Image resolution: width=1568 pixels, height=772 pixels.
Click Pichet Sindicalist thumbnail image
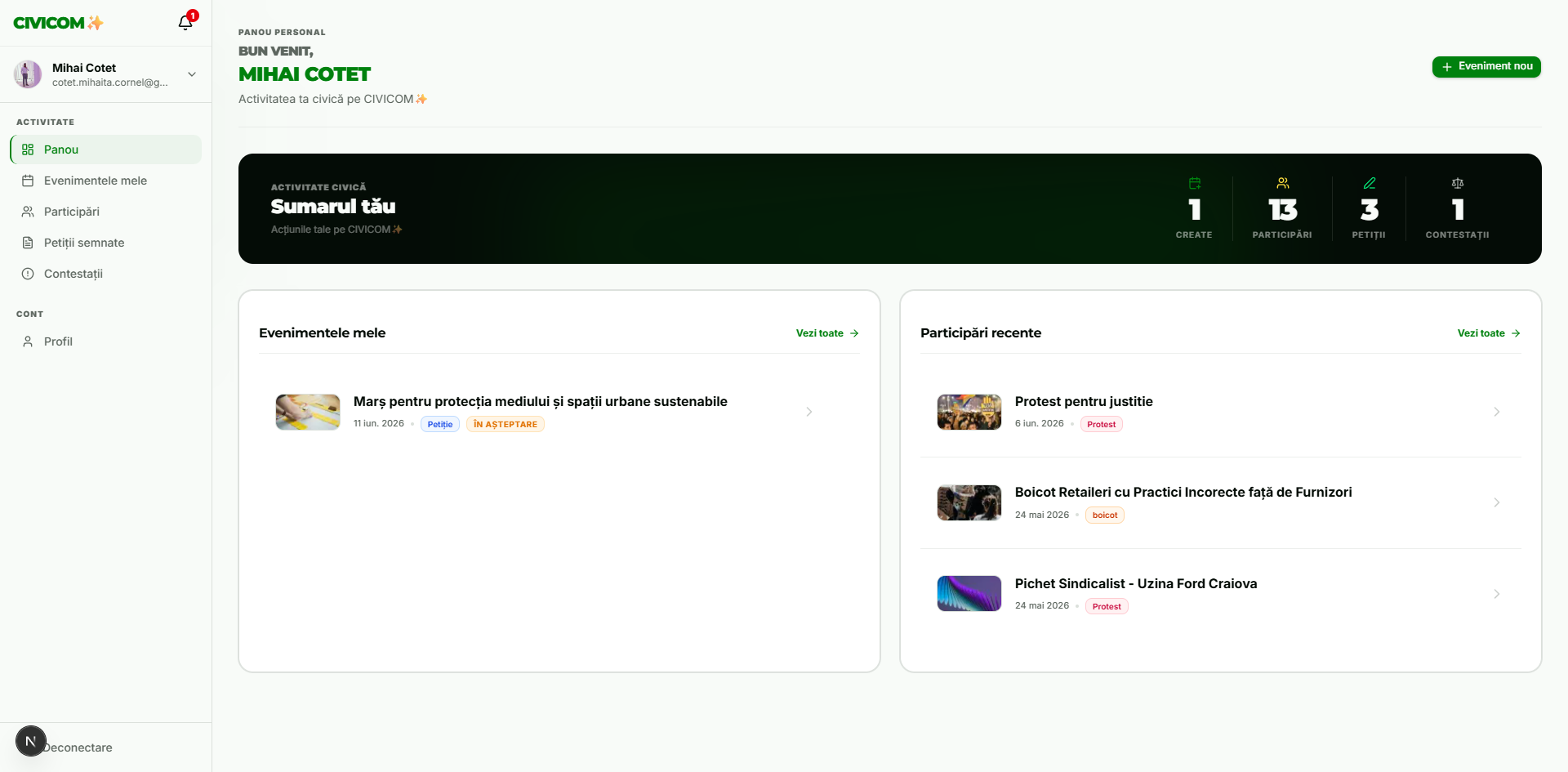tap(969, 594)
